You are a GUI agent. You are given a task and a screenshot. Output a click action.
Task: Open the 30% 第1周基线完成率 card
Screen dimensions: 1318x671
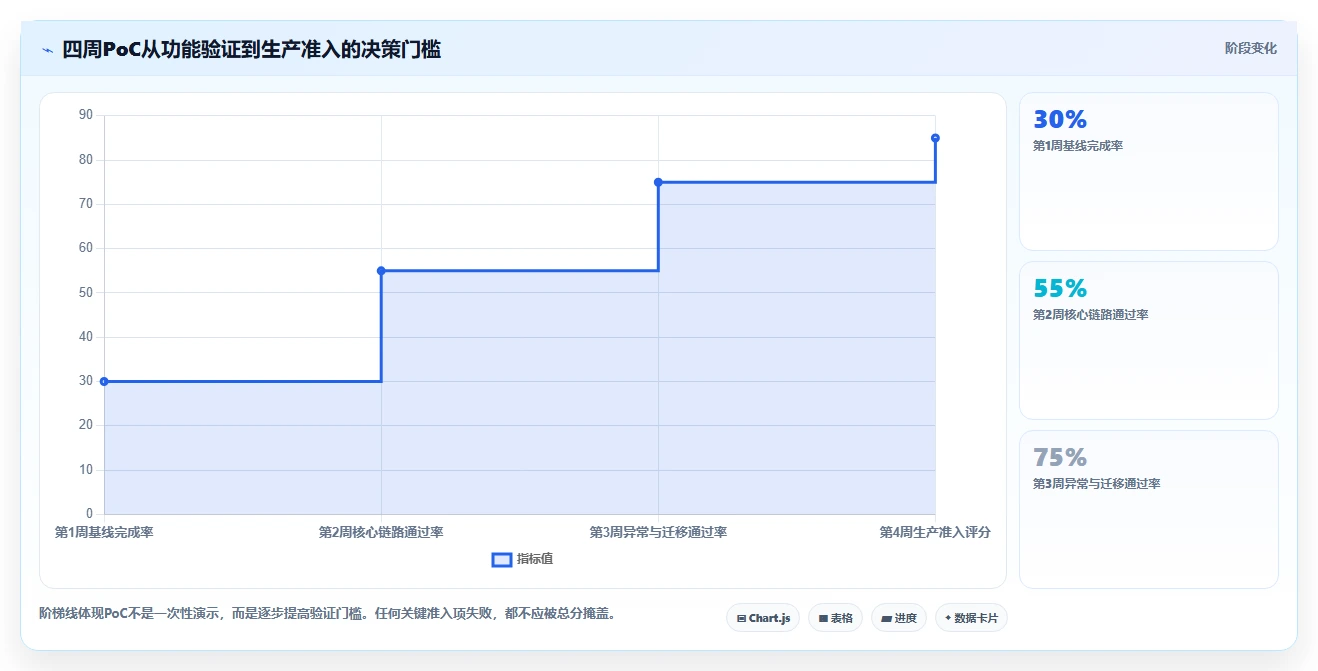(1148, 171)
